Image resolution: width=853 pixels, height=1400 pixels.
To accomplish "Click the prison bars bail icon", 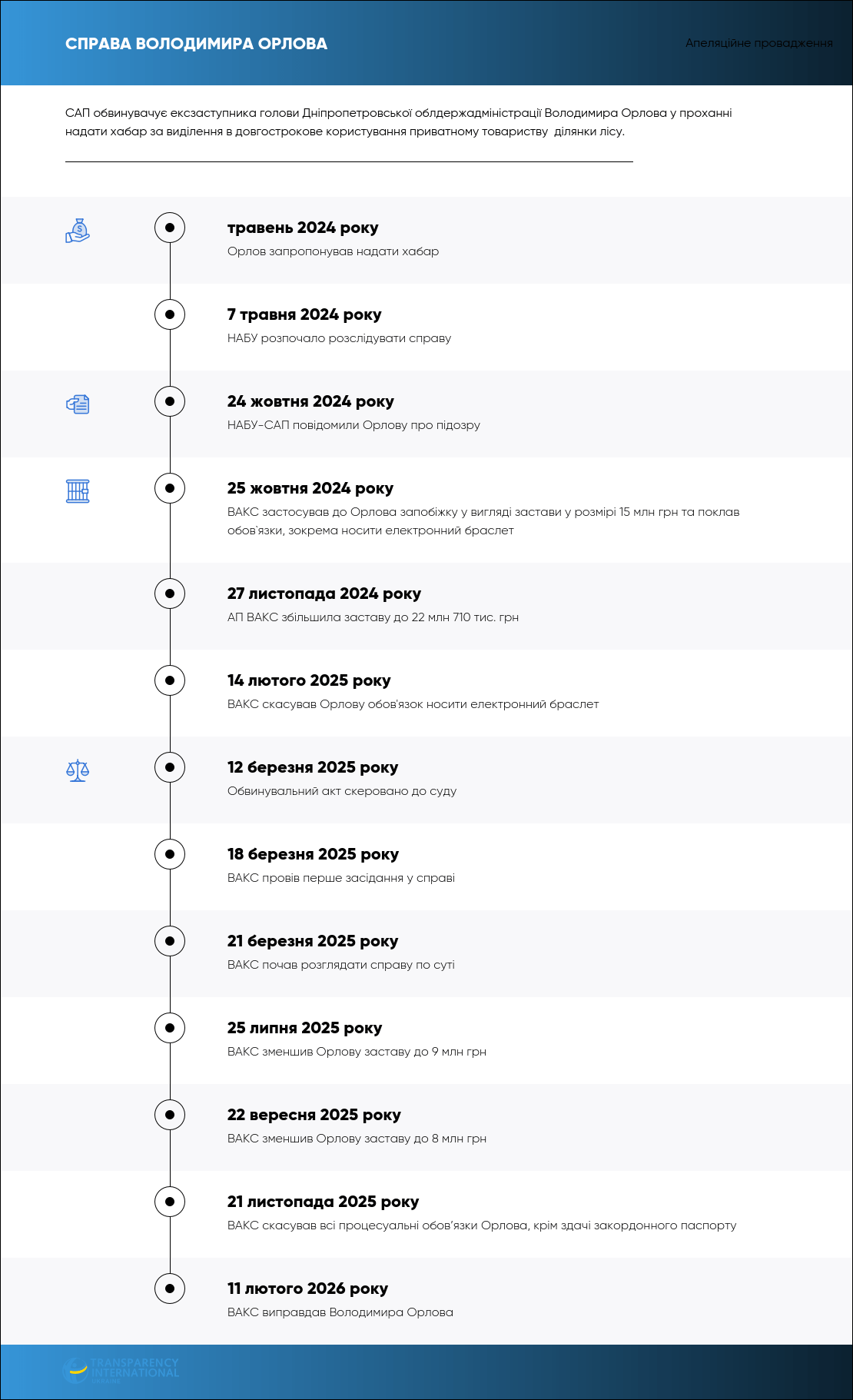I will pyautogui.click(x=78, y=491).
